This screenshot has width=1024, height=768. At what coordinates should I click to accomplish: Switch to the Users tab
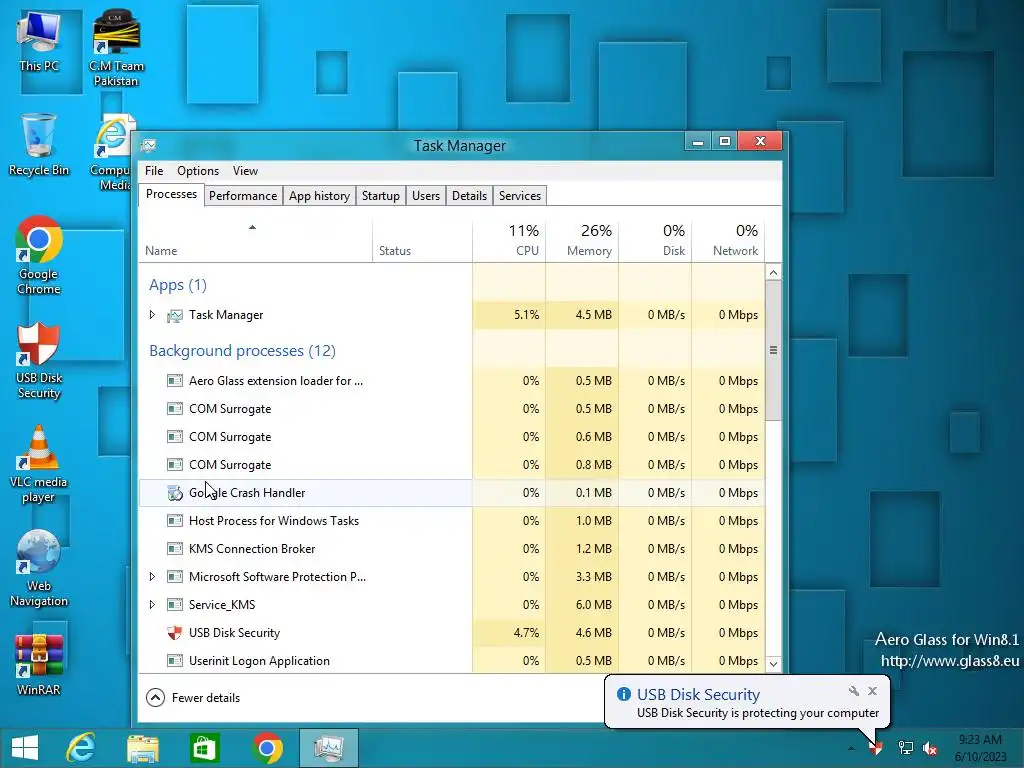(426, 196)
